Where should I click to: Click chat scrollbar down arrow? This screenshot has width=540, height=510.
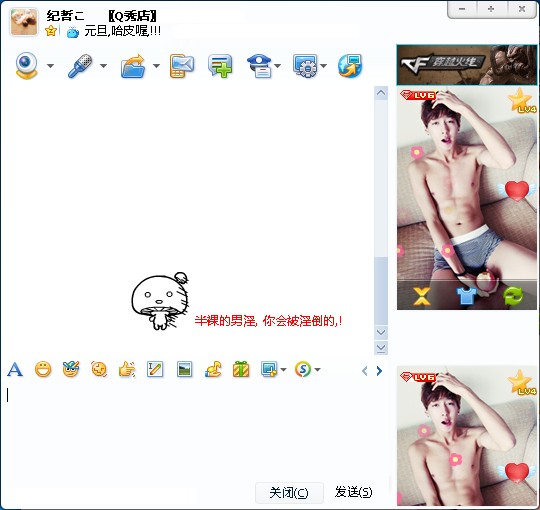click(x=381, y=332)
